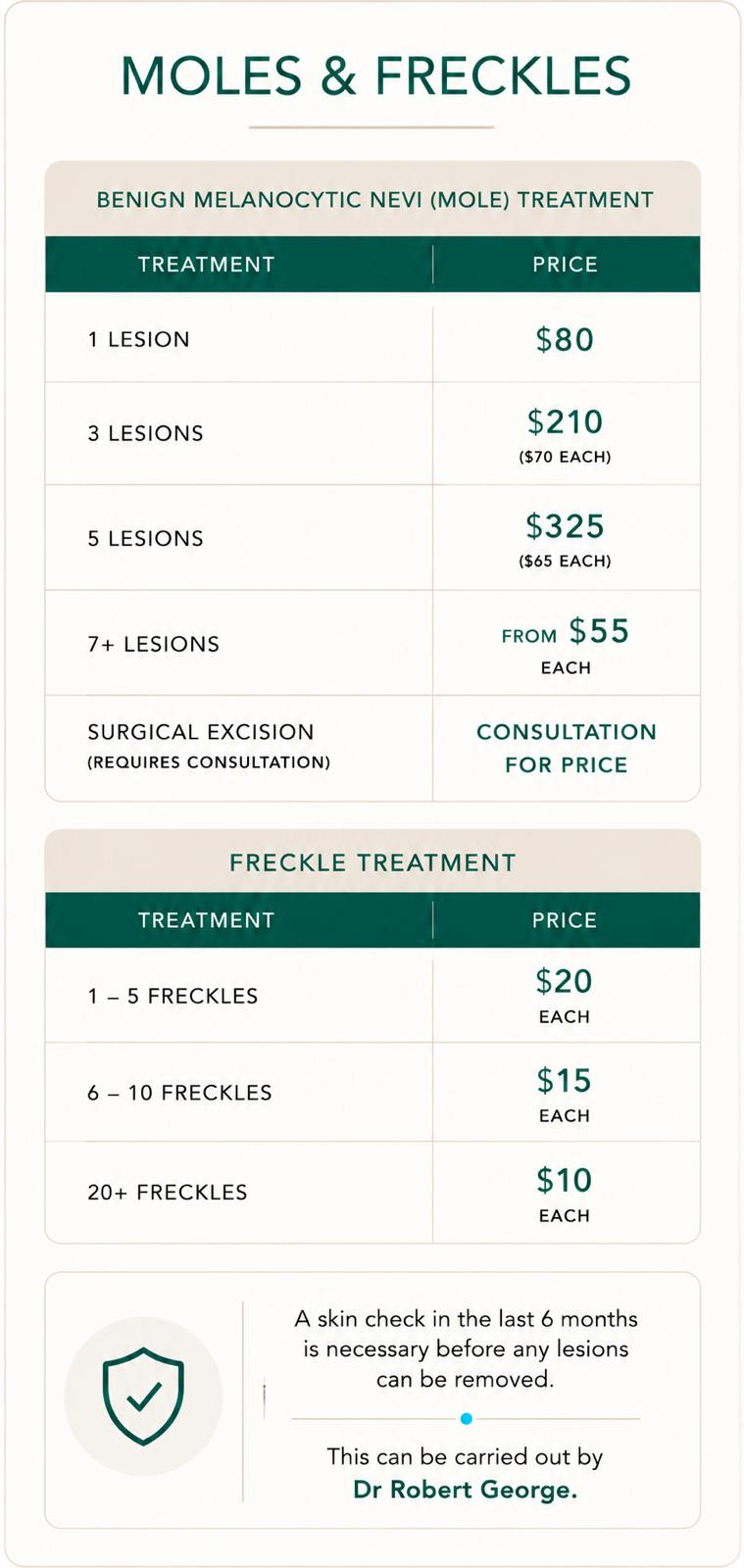
Task: Click the 1 Lesion row label
Action: click(138, 340)
